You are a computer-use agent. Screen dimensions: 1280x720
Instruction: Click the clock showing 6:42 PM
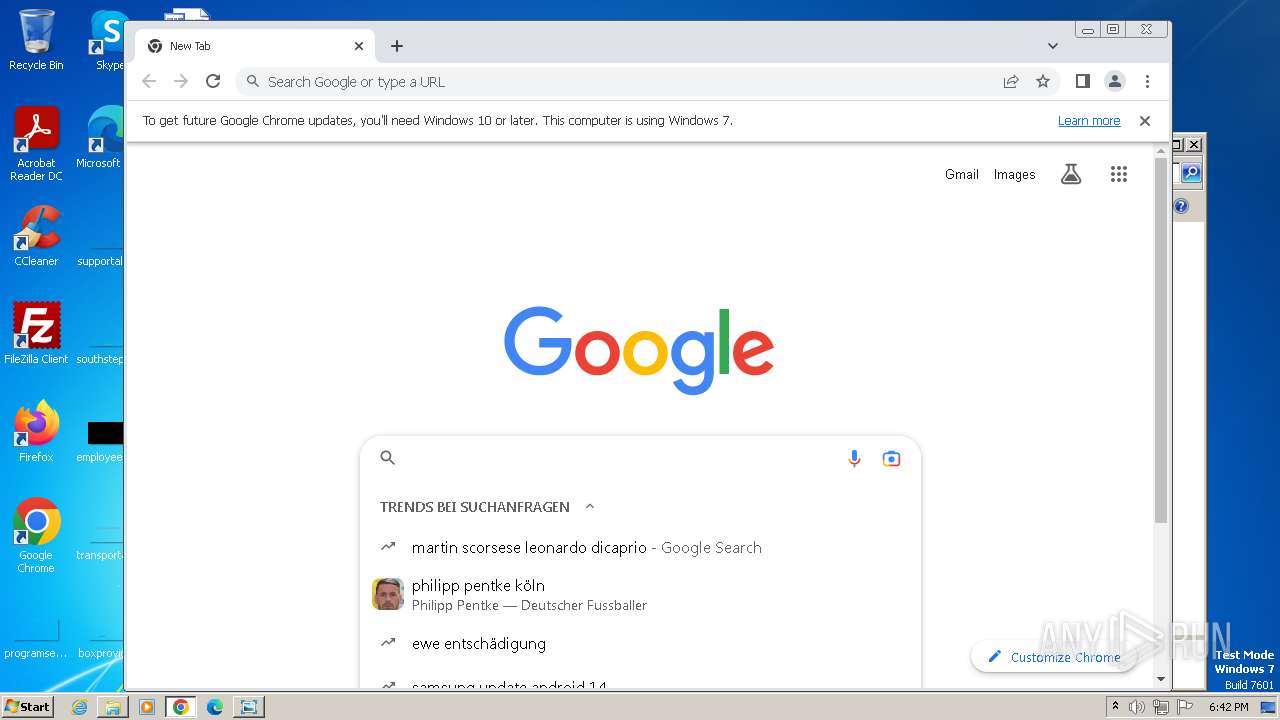(x=1228, y=707)
